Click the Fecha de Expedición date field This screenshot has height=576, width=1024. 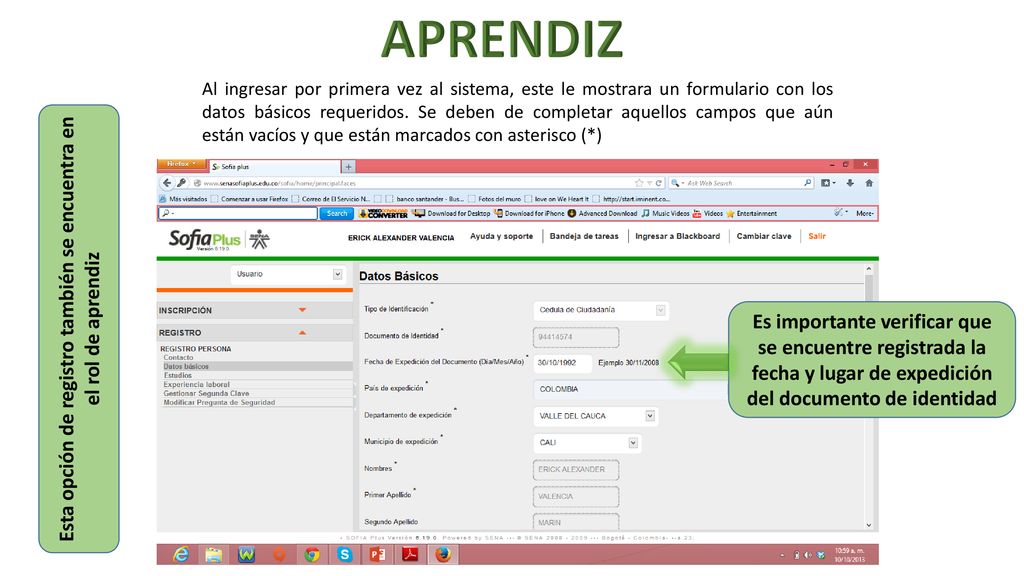(562, 362)
